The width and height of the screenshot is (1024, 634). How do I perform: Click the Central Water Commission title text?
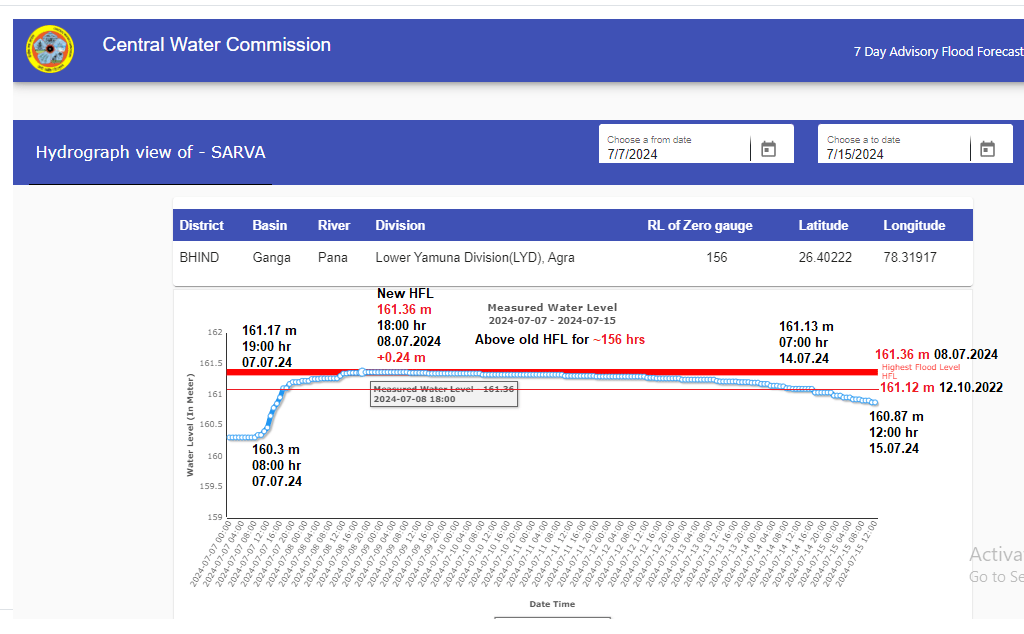coord(216,45)
